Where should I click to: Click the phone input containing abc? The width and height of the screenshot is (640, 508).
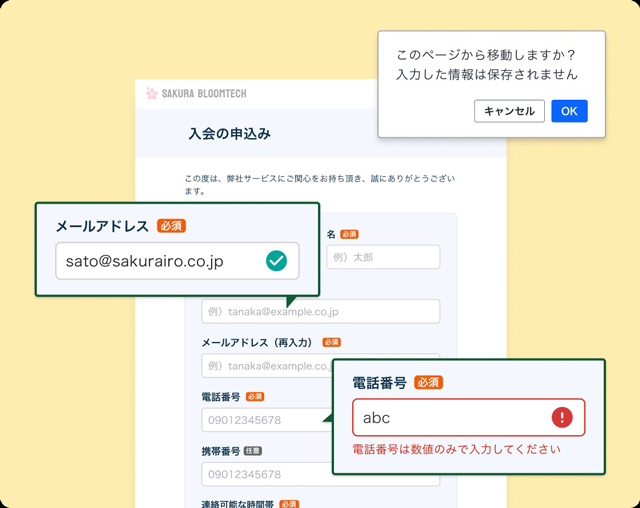point(469,417)
